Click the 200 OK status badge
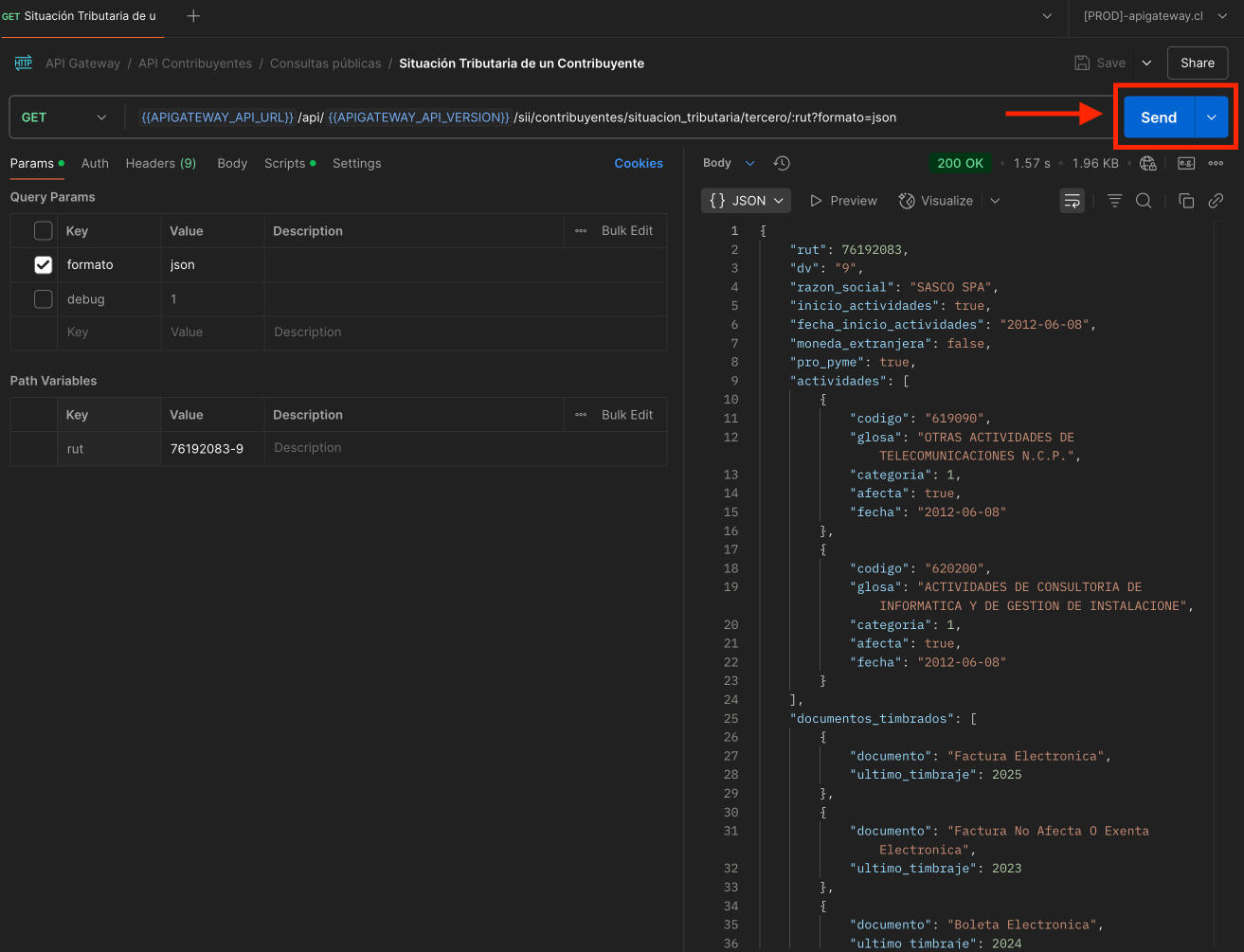The width and height of the screenshot is (1244, 952). click(x=960, y=163)
